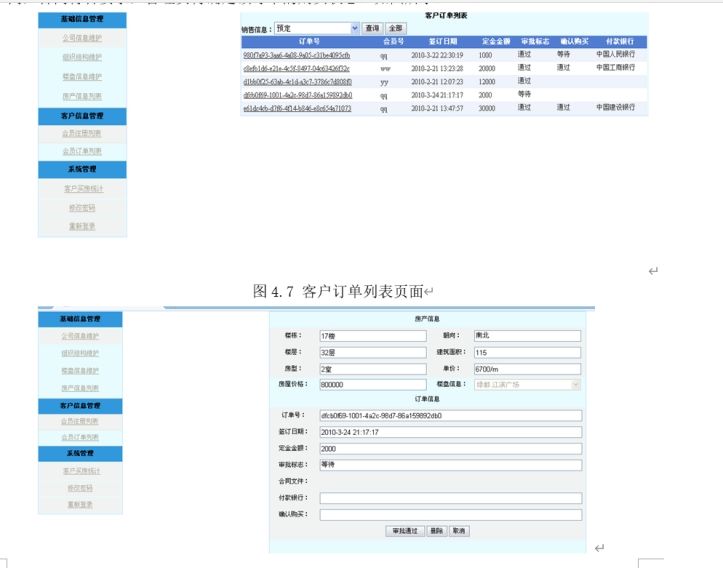Open order link ending with 71073
Image resolution: width=723 pixels, height=568 pixels.
[x=297, y=108]
